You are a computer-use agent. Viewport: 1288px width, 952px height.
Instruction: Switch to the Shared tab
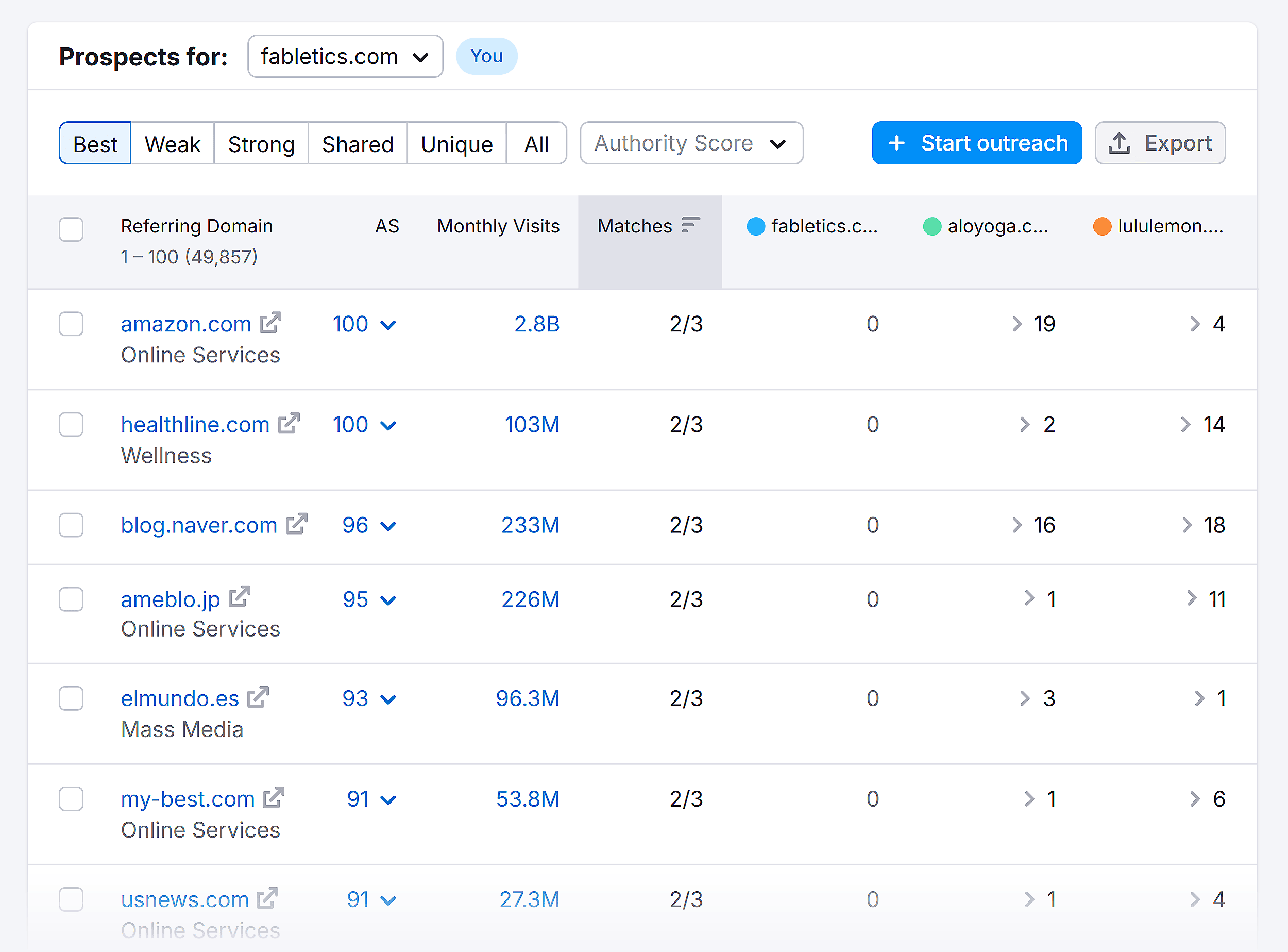[358, 143]
